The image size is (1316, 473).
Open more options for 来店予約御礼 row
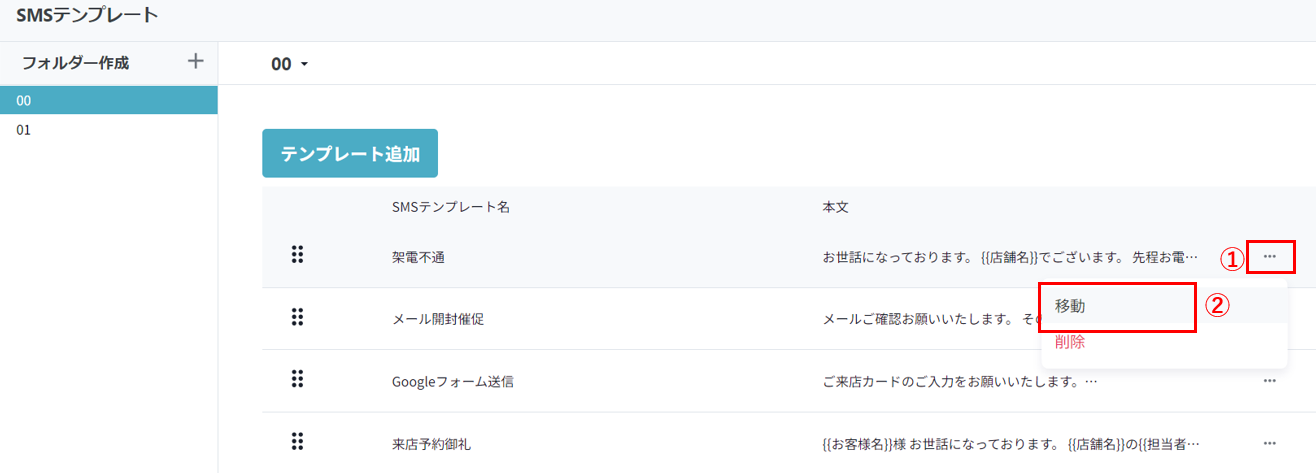click(1270, 443)
